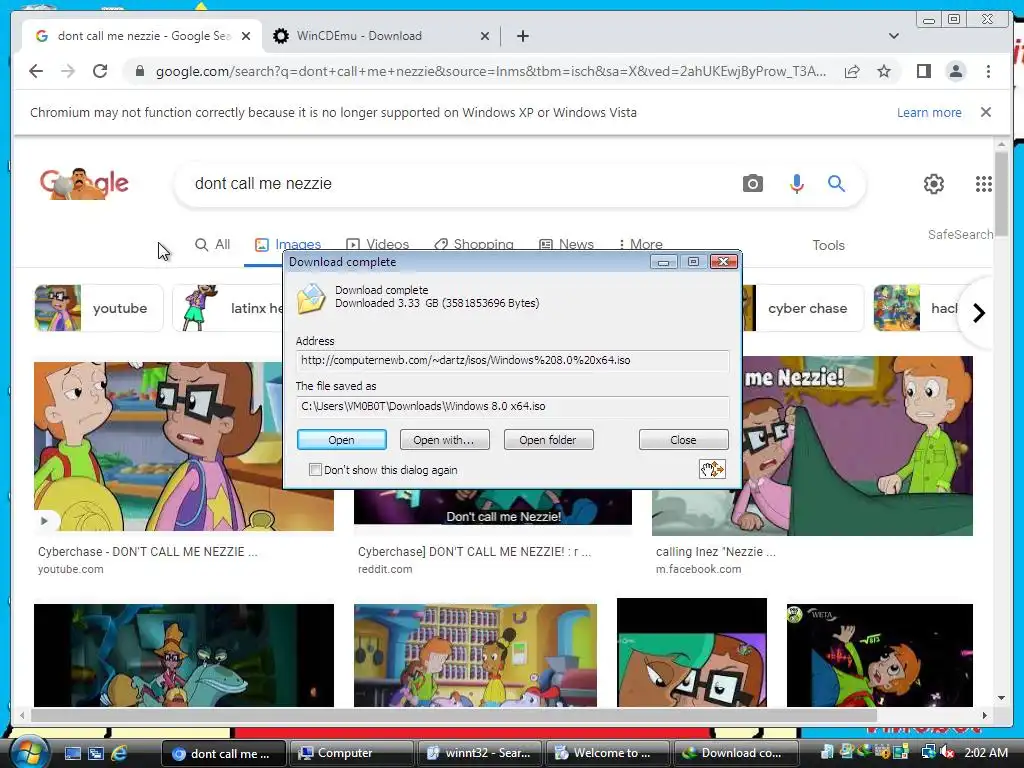This screenshot has width=1024, height=768.
Task: Launch Internet Explorer from quick launch
Action: [119, 753]
